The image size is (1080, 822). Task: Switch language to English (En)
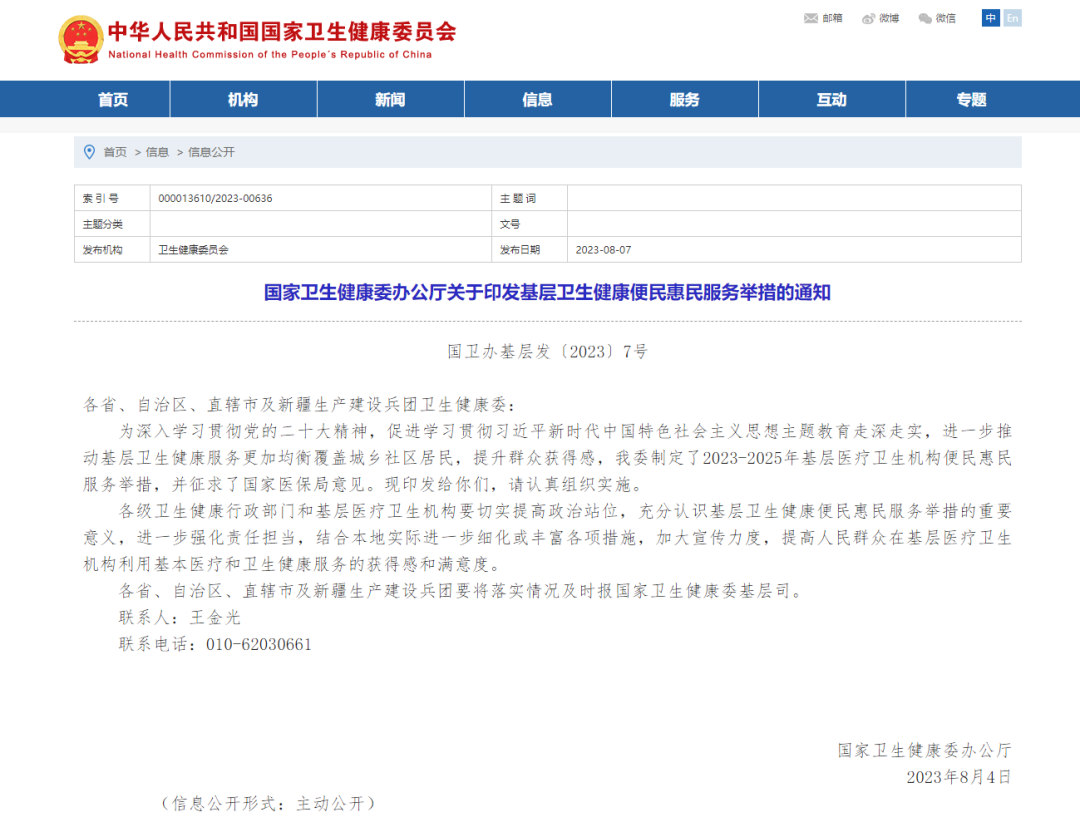coord(1012,18)
